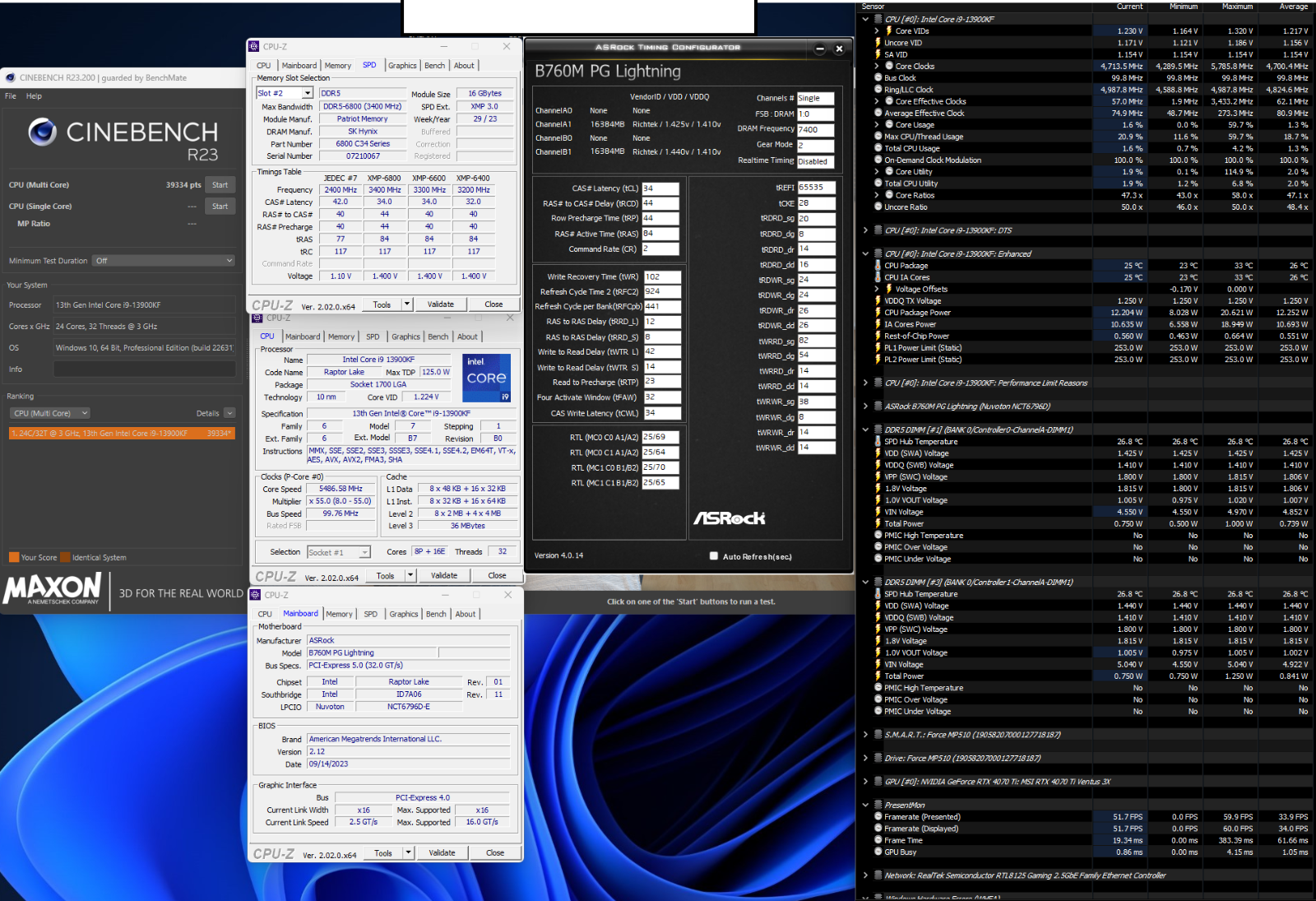Start the CPU Single Core test
The height and width of the screenshot is (901, 1316).
220,207
